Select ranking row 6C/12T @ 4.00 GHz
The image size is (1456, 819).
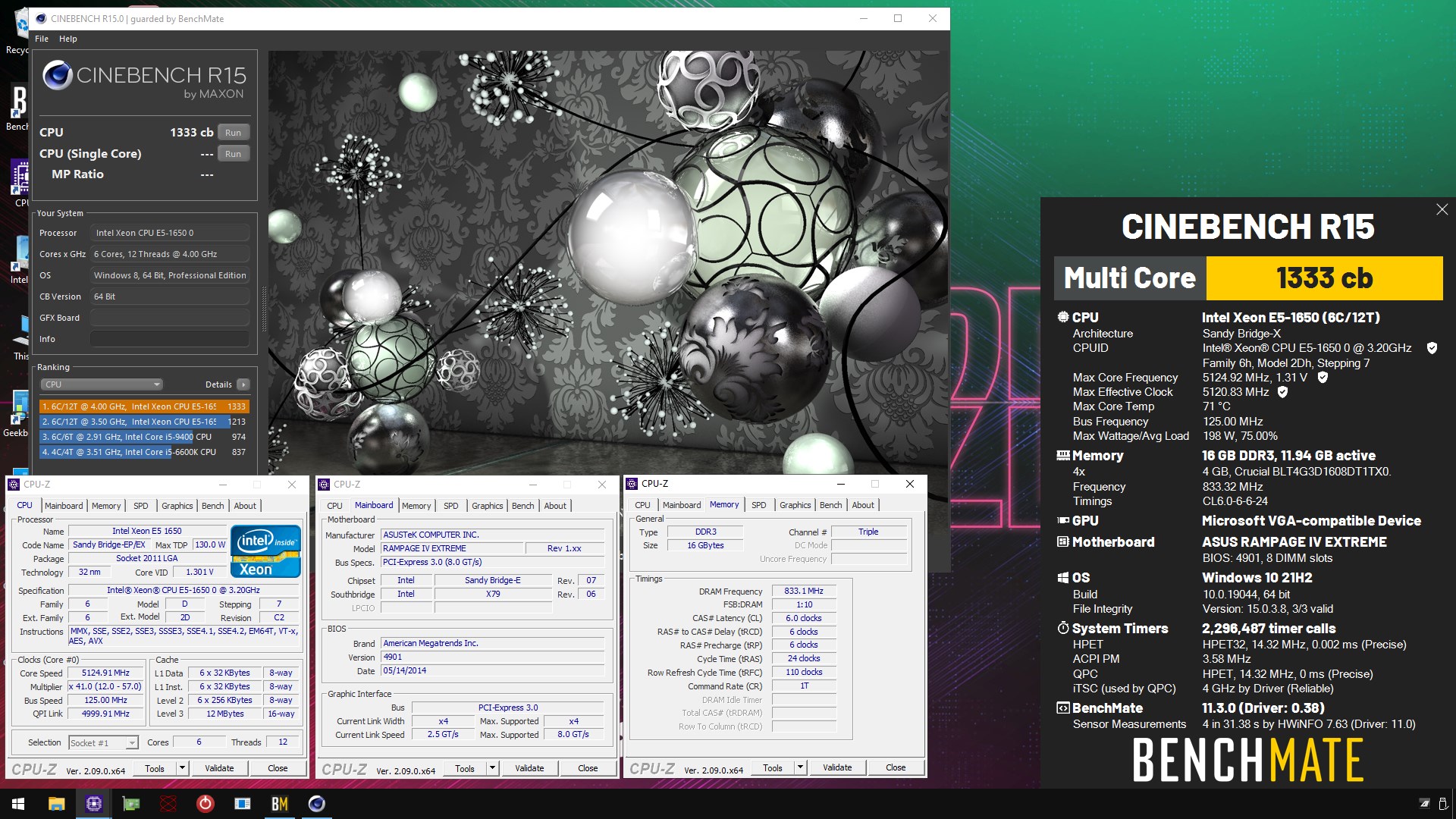(144, 406)
